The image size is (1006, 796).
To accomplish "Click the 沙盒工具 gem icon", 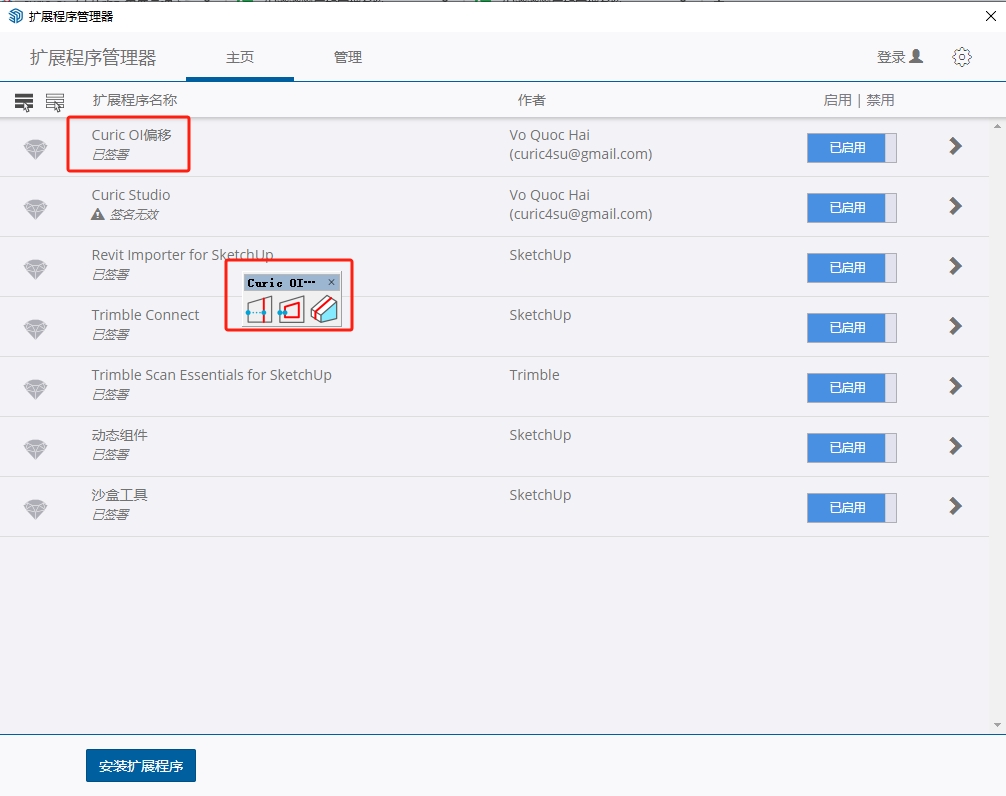I will 35,509.
